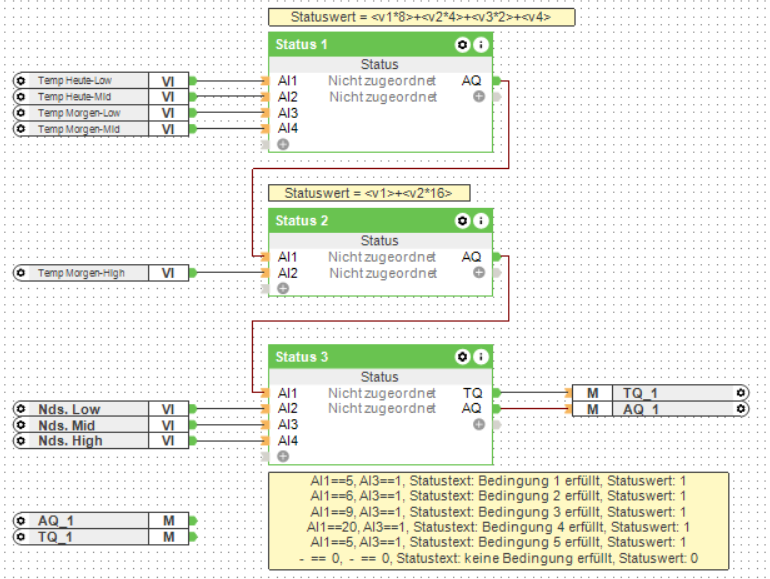Open info icon on Status 3 block
The width and height of the screenshot is (770, 579).
click(481, 357)
